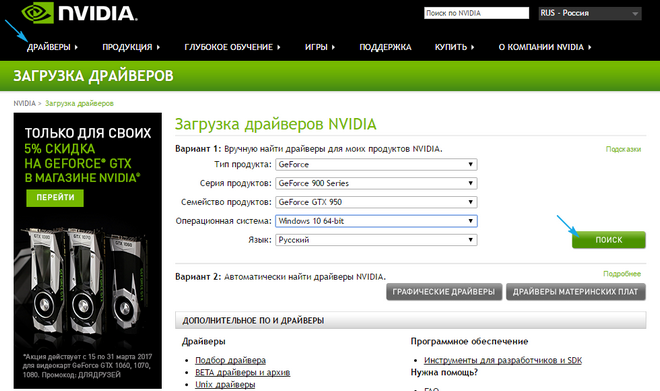Click the Загрузка драйверов NVIDIA heading

[x=276, y=124]
